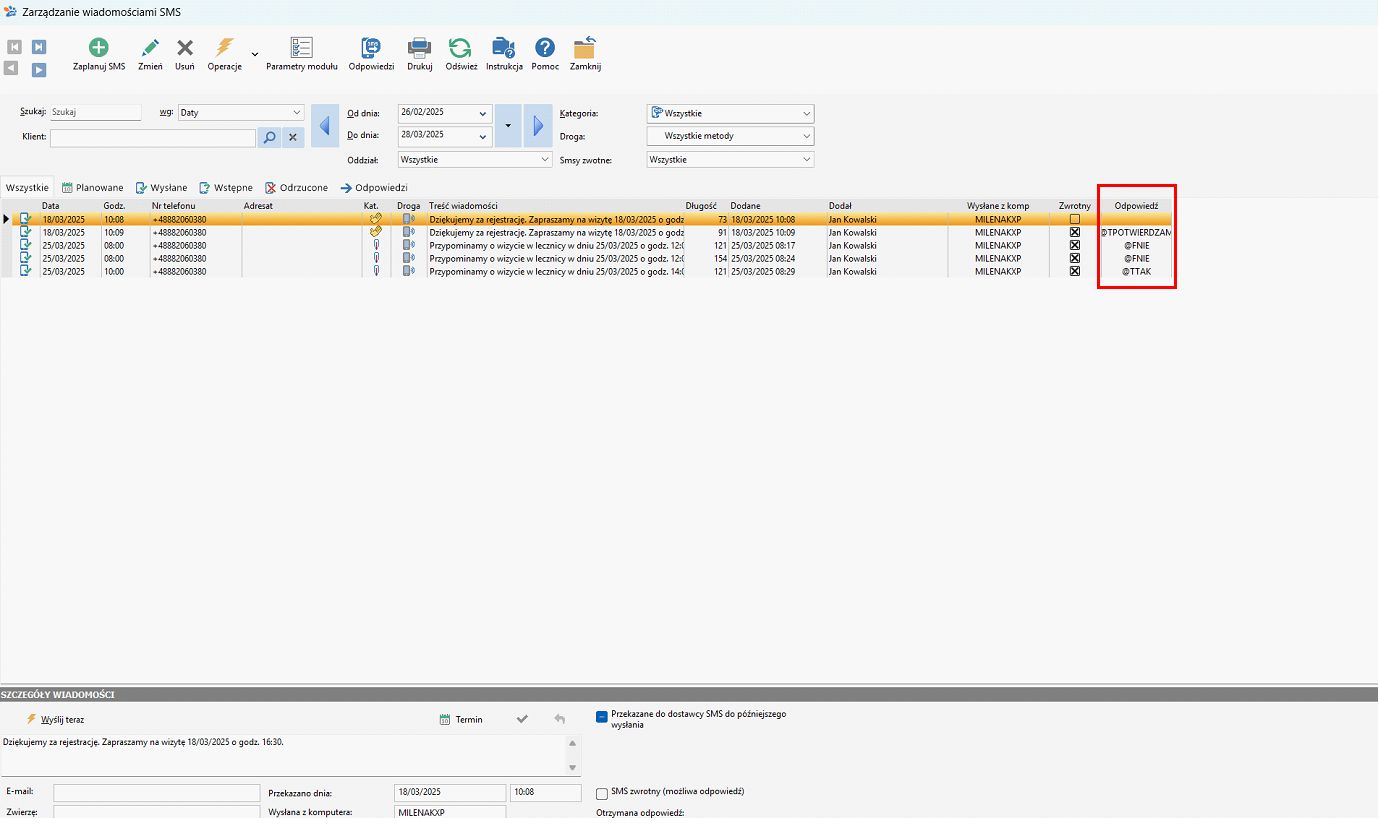The height and width of the screenshot is (839, 1379).
Task: Toggle SMS zwrotny (możliwa odpowiedź) checkbox
Action: [x=602, y=793]
